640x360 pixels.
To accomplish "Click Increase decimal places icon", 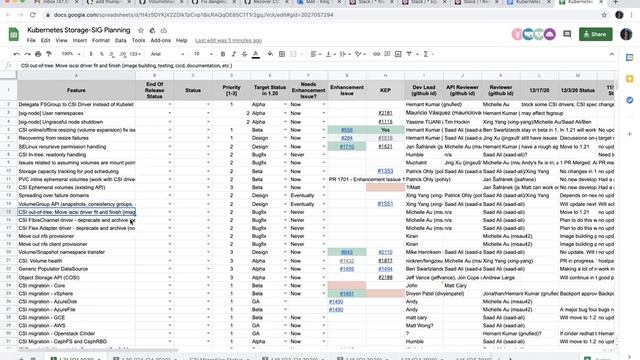I will click(122, 54).
